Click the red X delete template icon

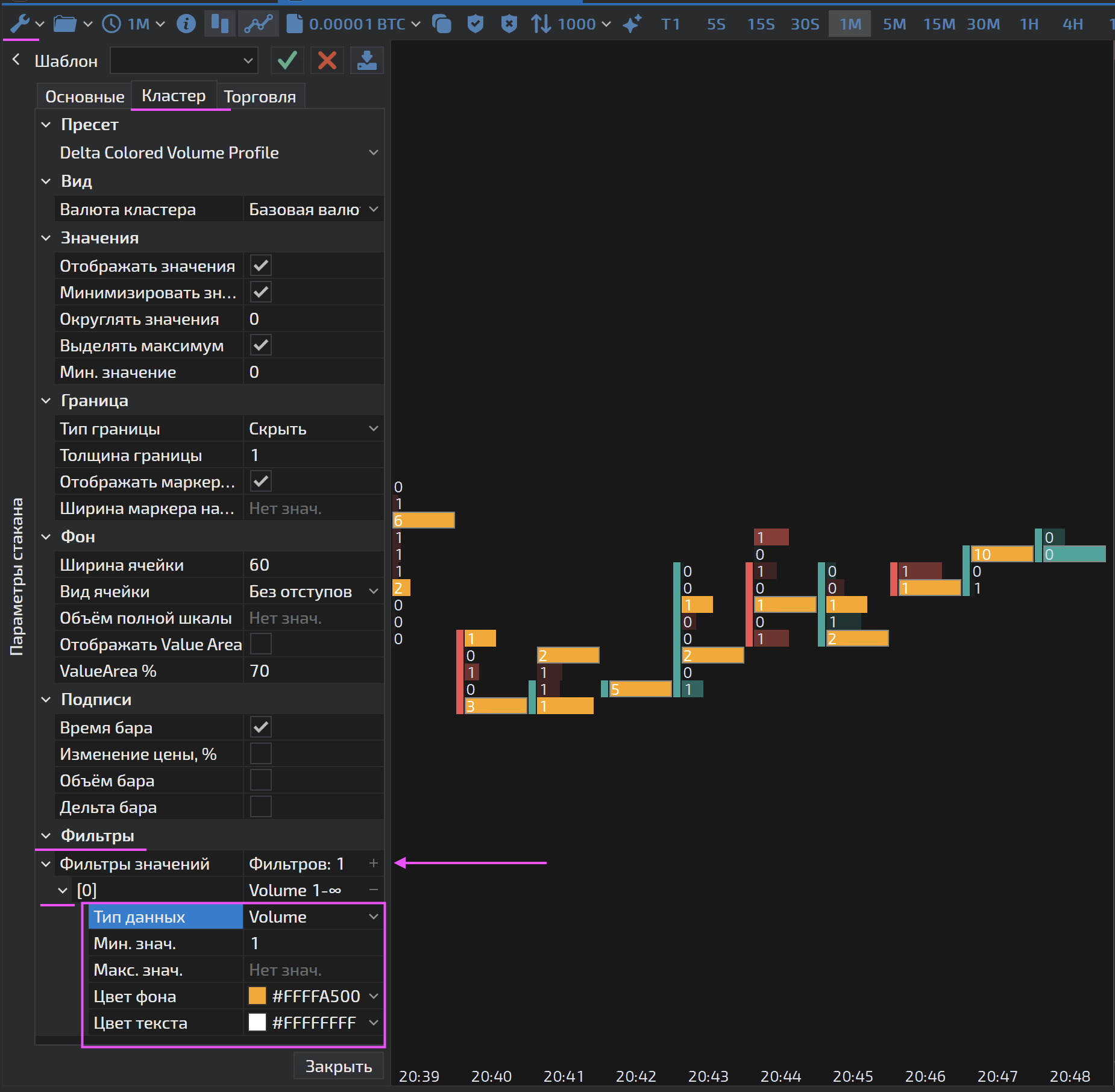[x=327, y=60]
